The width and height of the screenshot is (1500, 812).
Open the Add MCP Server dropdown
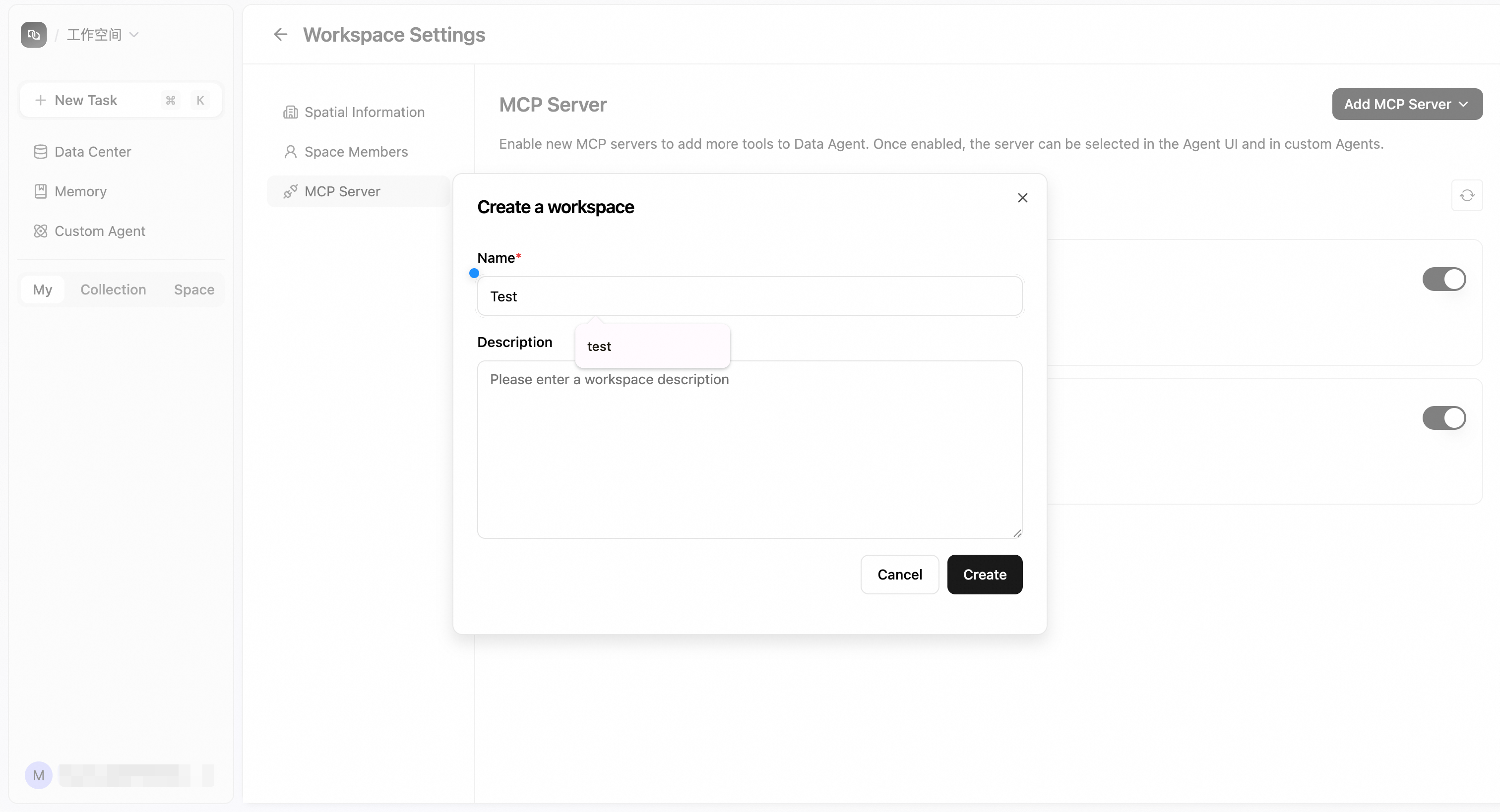click(1407, 104)
